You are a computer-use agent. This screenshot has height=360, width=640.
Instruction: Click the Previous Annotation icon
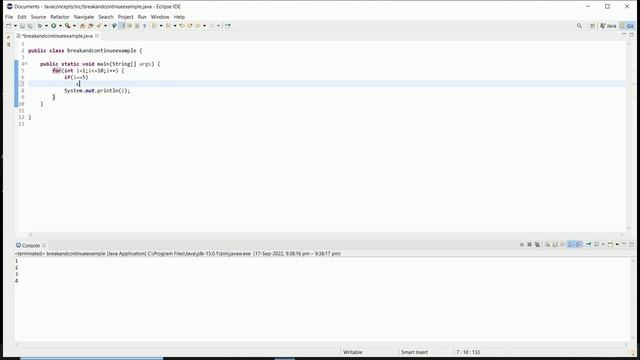pyautogui.click(x=168, y=26)
